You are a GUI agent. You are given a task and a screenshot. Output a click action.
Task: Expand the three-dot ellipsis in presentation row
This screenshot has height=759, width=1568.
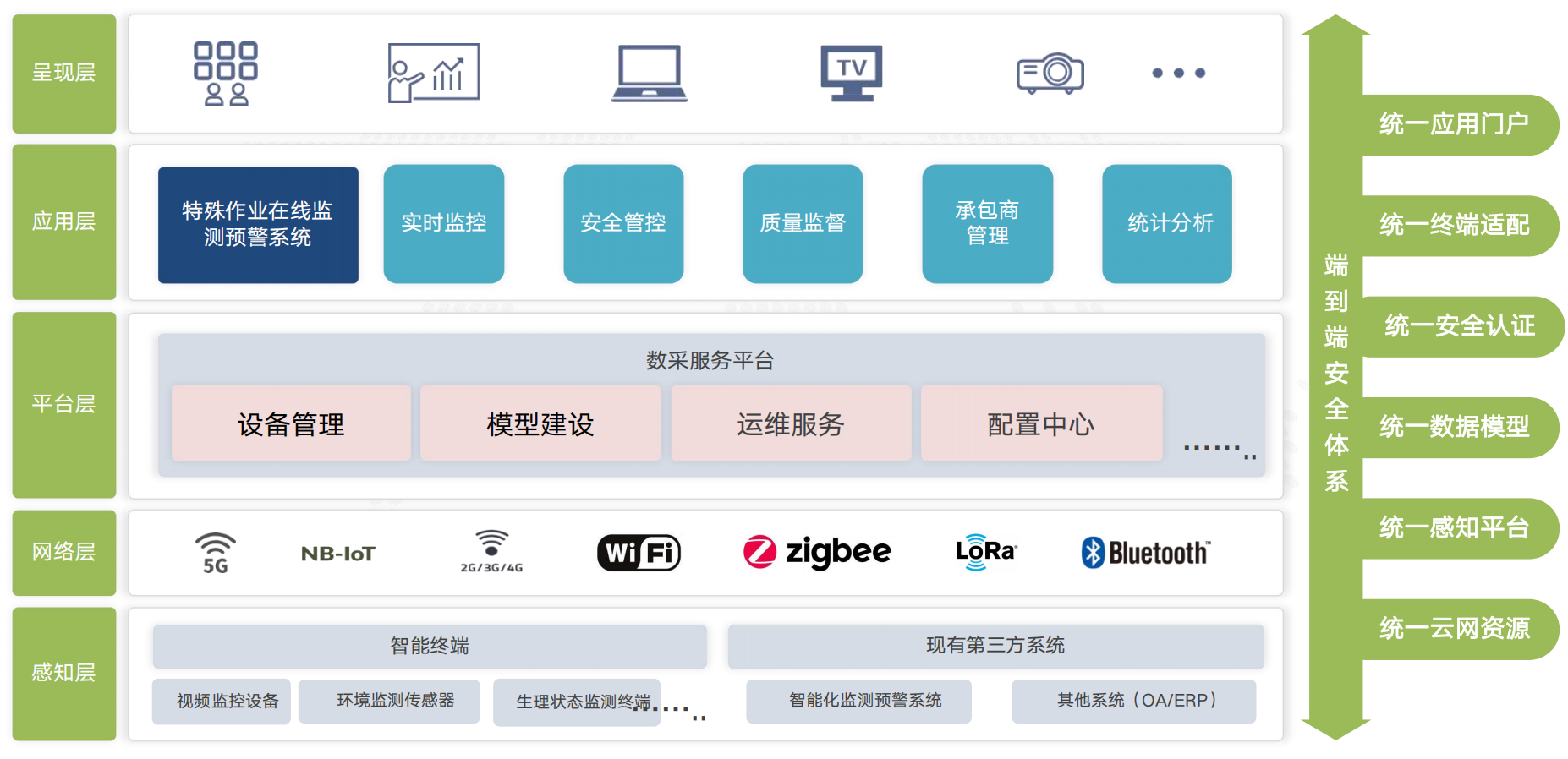tap(1178, 74)
